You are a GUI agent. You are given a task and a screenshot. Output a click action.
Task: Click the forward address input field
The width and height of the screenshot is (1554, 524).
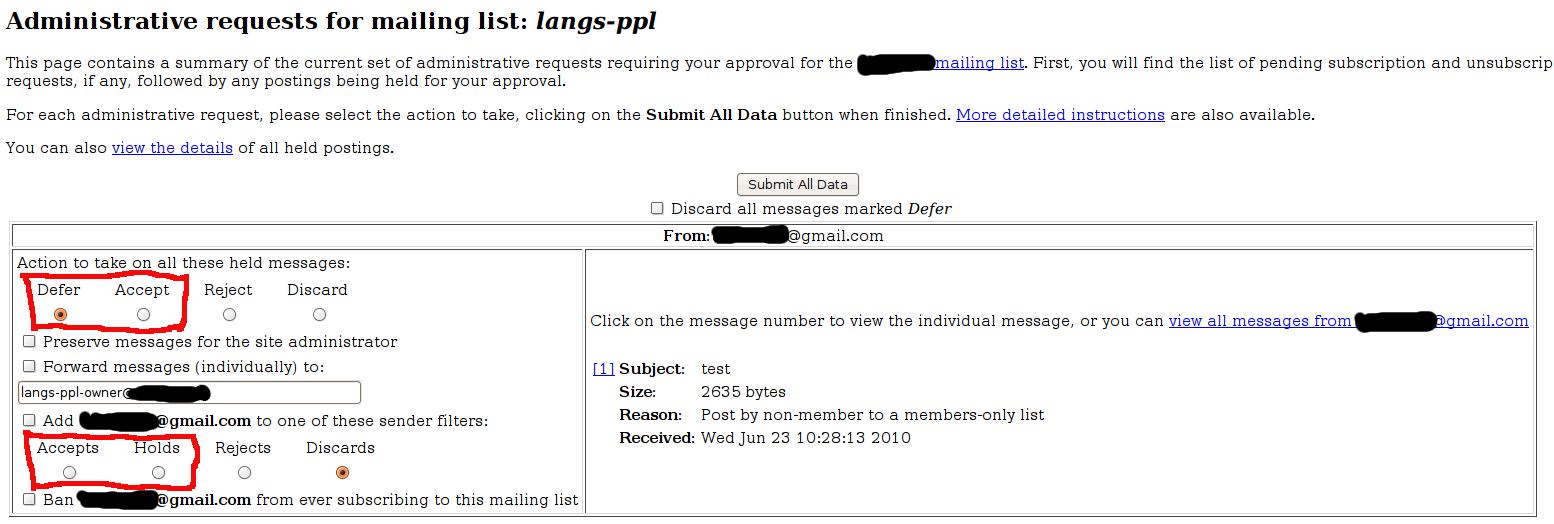189,393
